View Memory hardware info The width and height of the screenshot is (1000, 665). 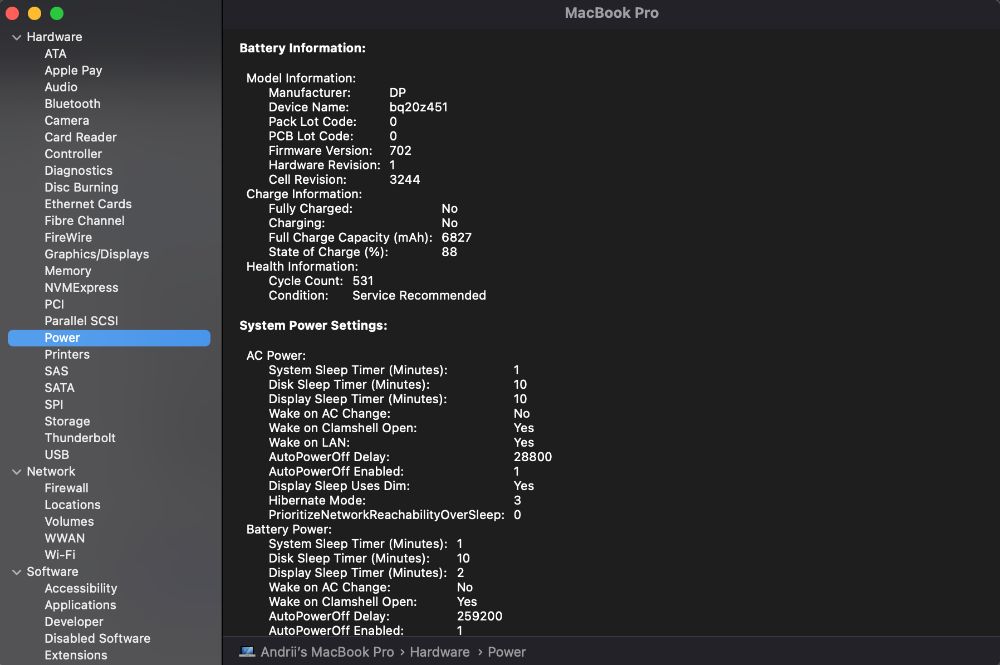68,270
